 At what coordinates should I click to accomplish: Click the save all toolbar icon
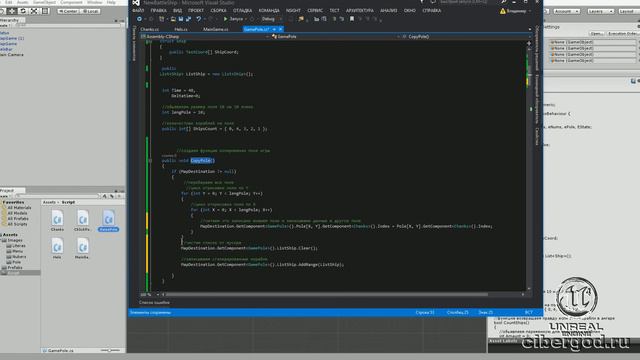tap(188, 19)
